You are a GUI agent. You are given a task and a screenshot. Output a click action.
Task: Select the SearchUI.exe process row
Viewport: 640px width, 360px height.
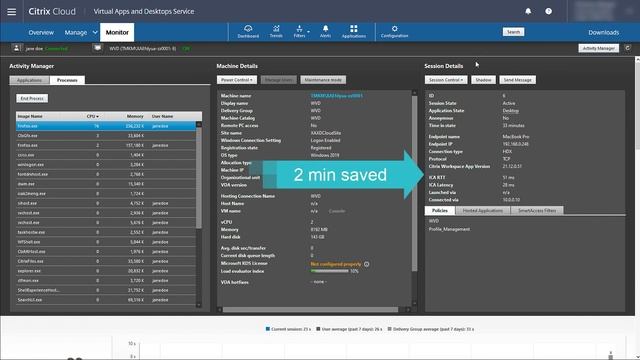[x=106, y=300]
